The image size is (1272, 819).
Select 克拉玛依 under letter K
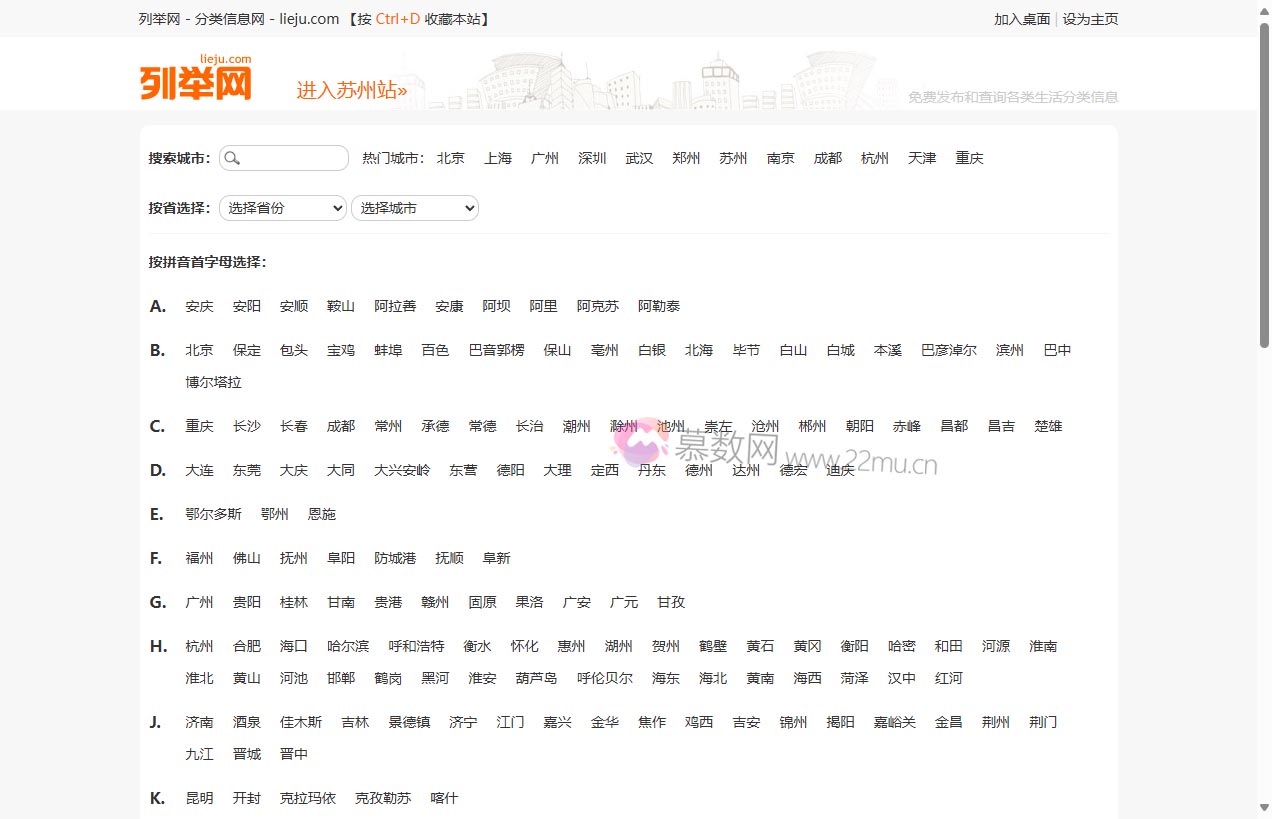click(308, 798)
